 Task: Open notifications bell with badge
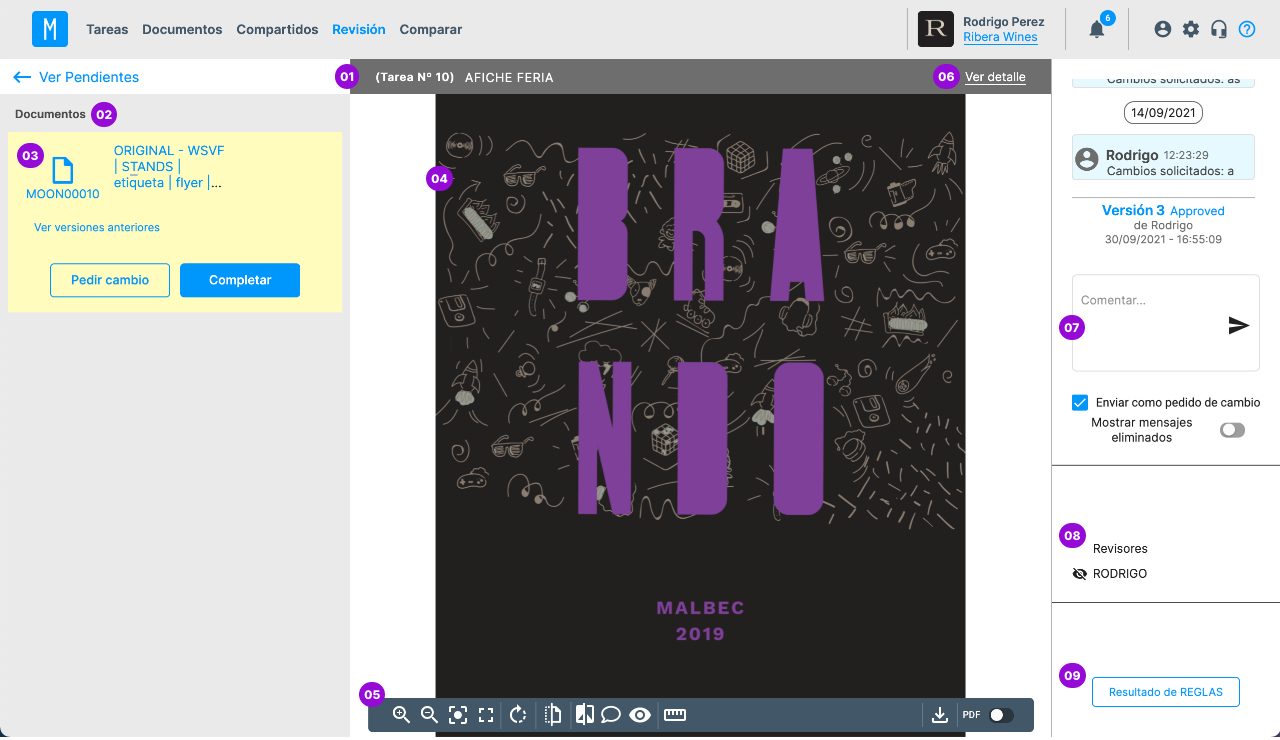click(1097, 29)
